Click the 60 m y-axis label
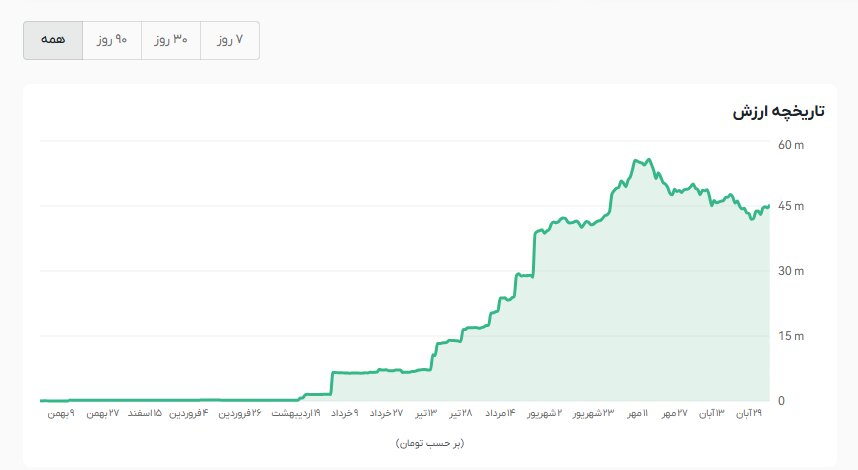Viewport: 858px width, 470px height. 791,145
